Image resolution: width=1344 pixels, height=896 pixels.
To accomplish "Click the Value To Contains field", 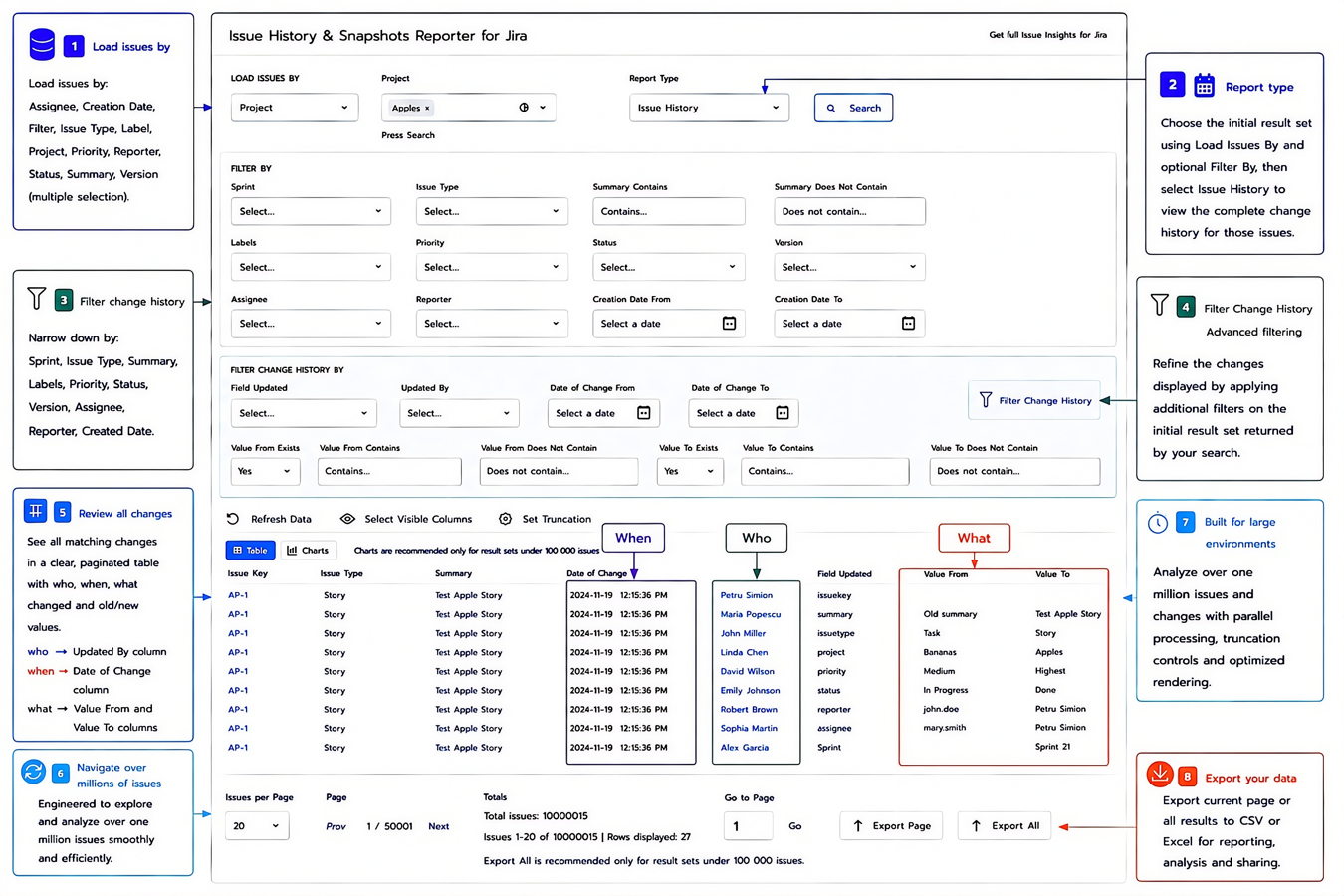I will [x=824, y=471].
